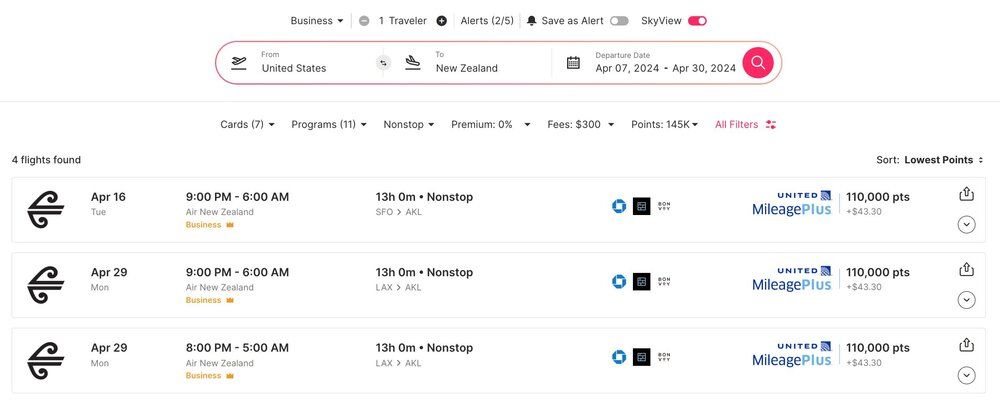Open All Filters
The width and height of the screenshot is (1000, 400).
(745, 125)
